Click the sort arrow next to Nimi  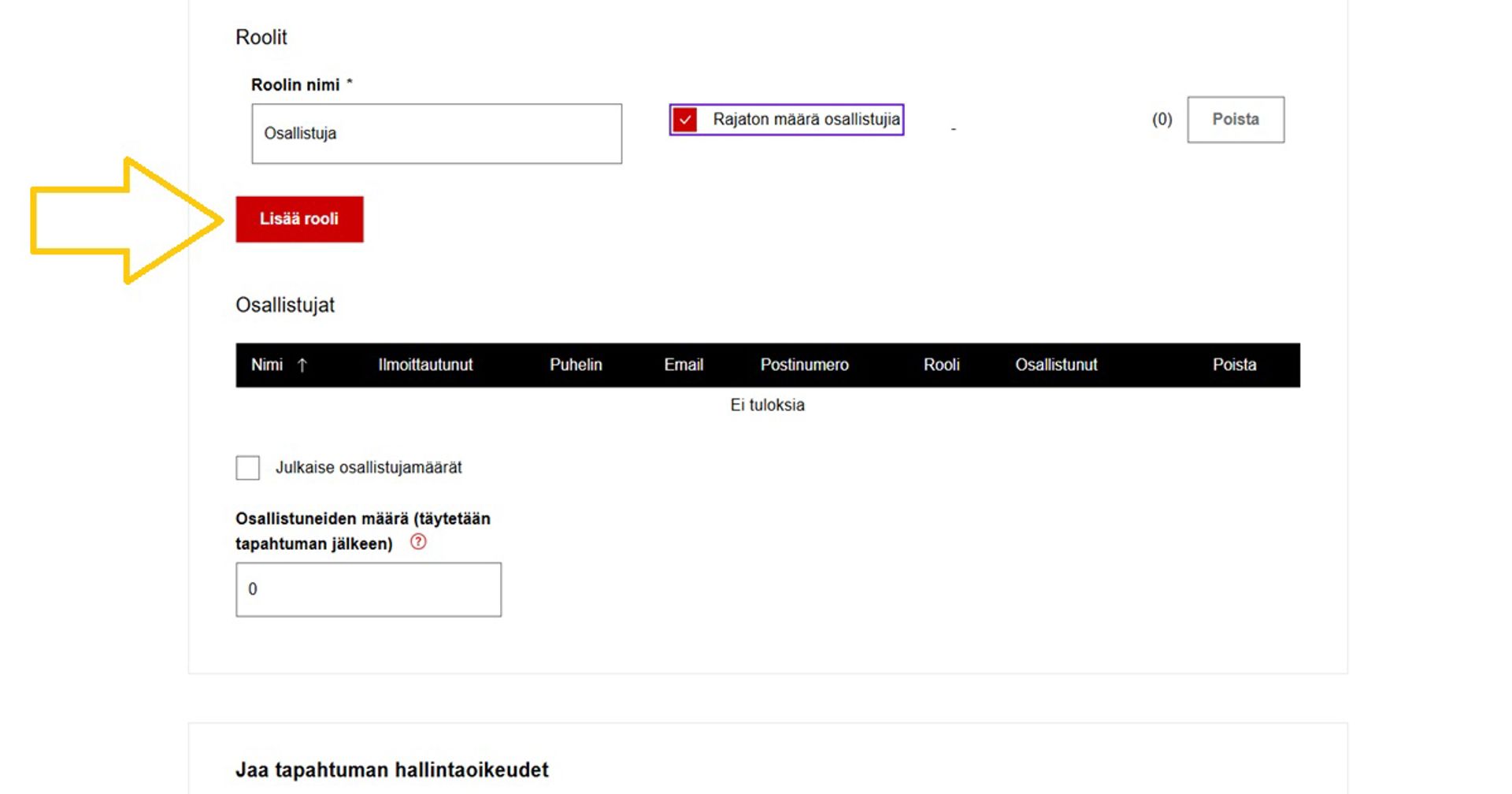pyautogui.click(x=302, y=365)
